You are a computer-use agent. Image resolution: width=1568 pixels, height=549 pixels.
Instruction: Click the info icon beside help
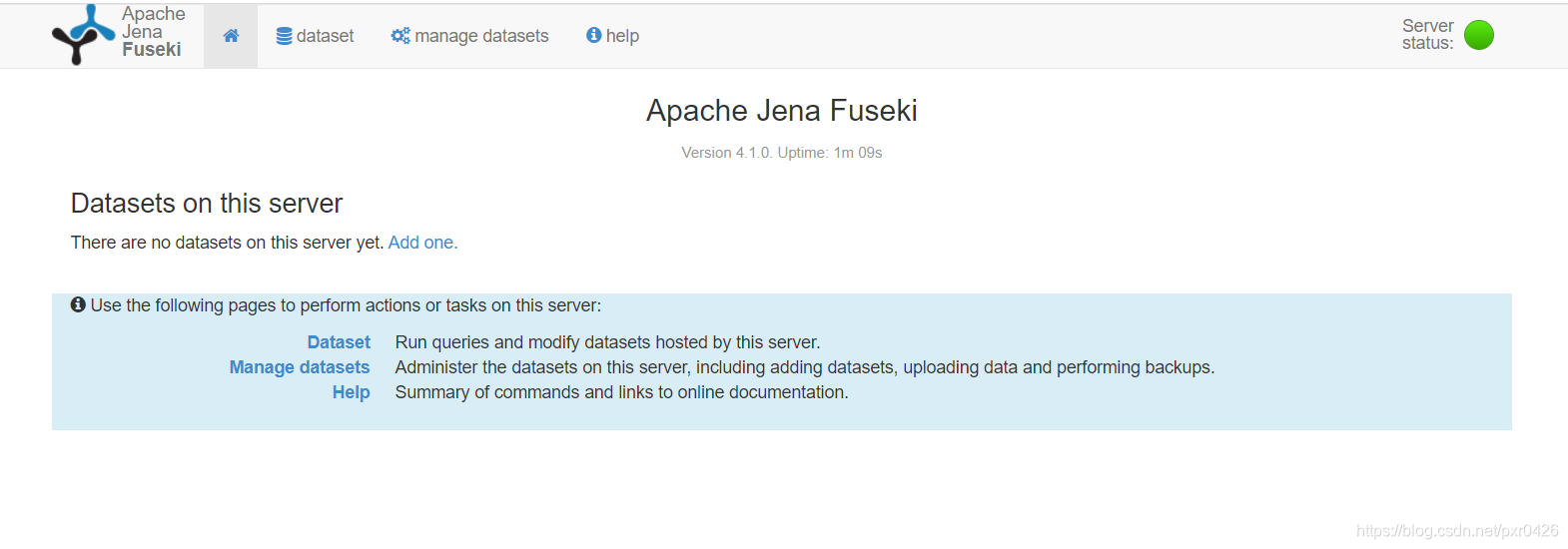point(594,36)
